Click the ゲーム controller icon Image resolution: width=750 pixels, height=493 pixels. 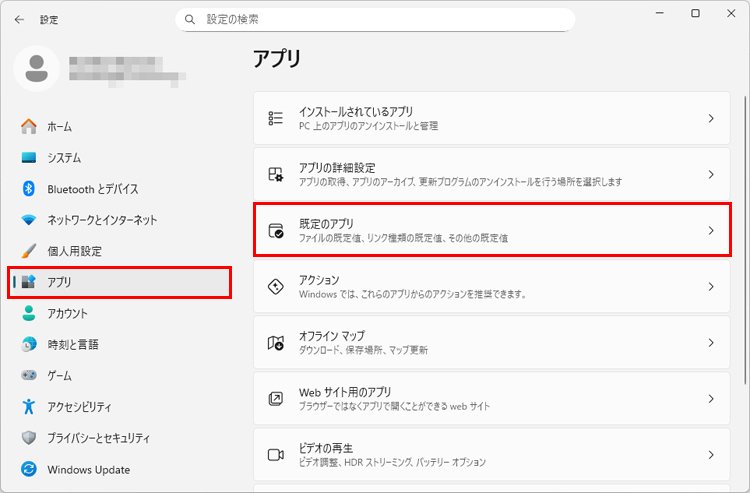click(29, 375)
